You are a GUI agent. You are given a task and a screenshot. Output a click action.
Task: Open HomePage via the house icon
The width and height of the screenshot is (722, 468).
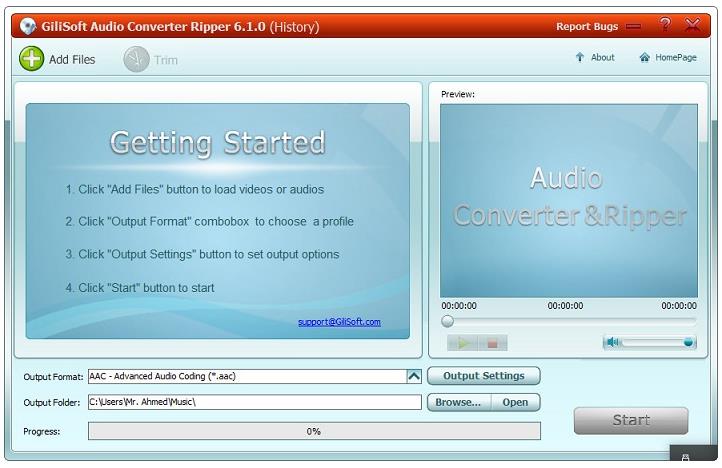(x=645, y=58)
